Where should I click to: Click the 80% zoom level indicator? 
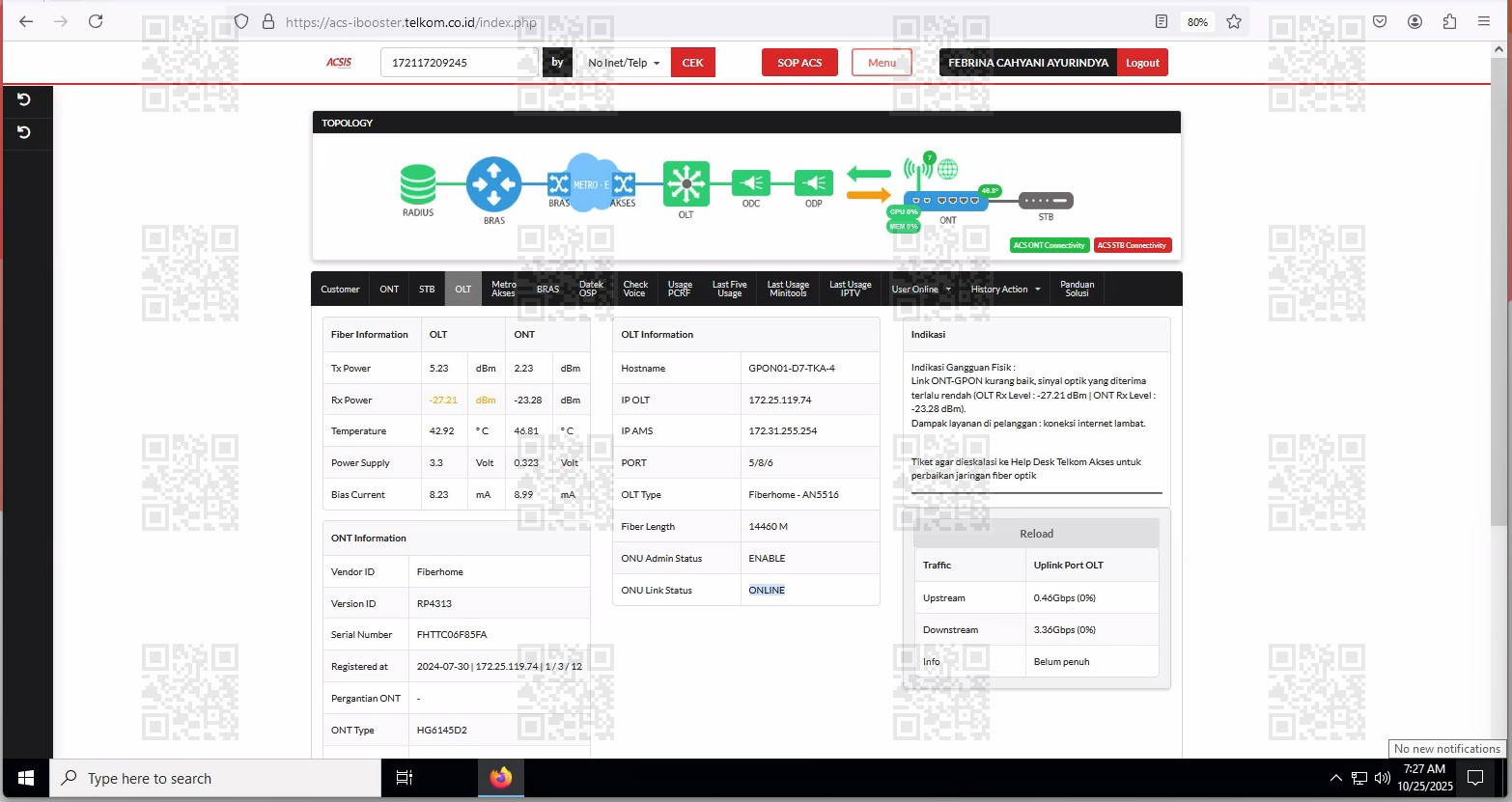(x=1197, y=21)
